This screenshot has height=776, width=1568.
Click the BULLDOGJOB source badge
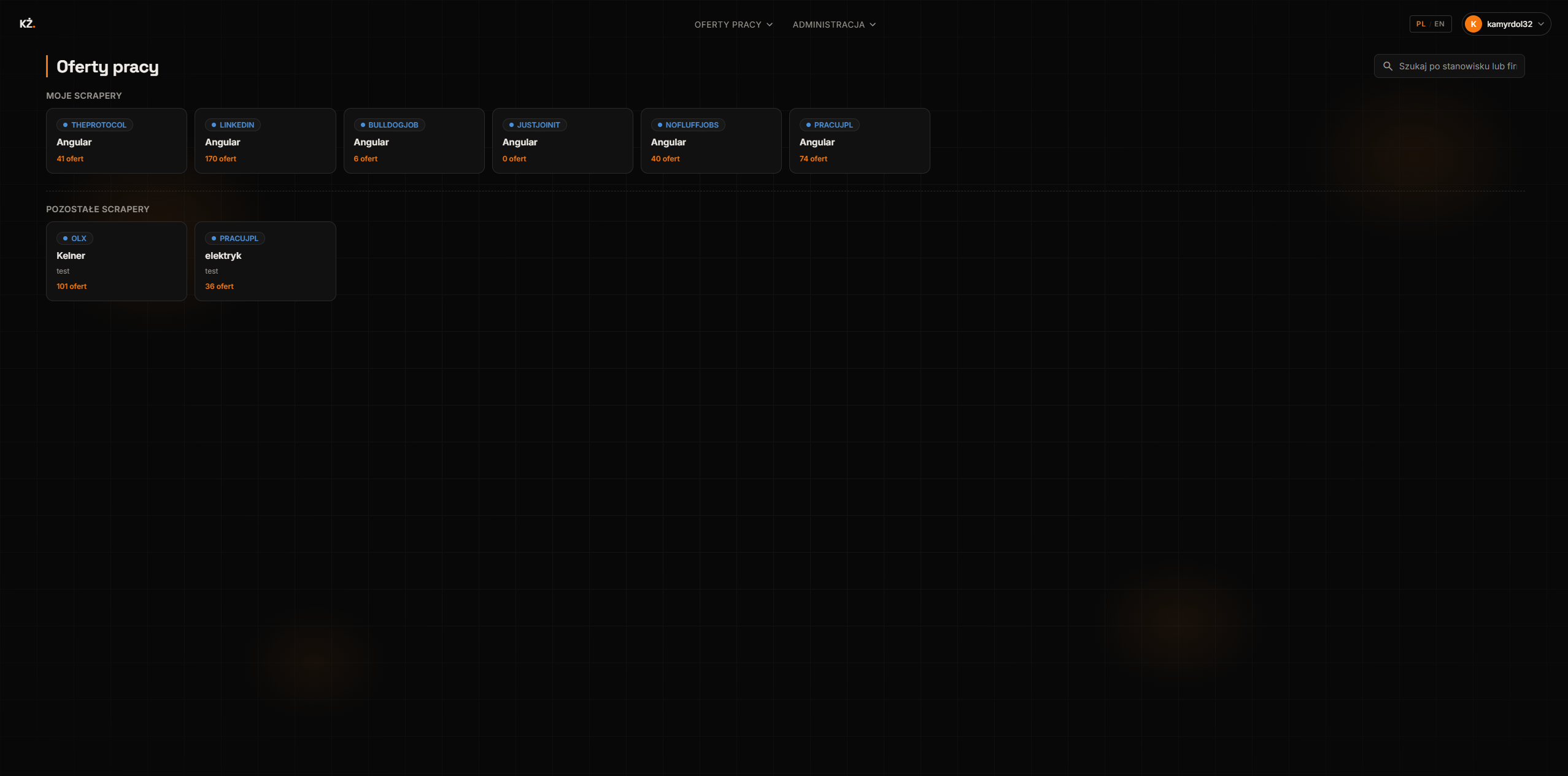tap(389, 125)
